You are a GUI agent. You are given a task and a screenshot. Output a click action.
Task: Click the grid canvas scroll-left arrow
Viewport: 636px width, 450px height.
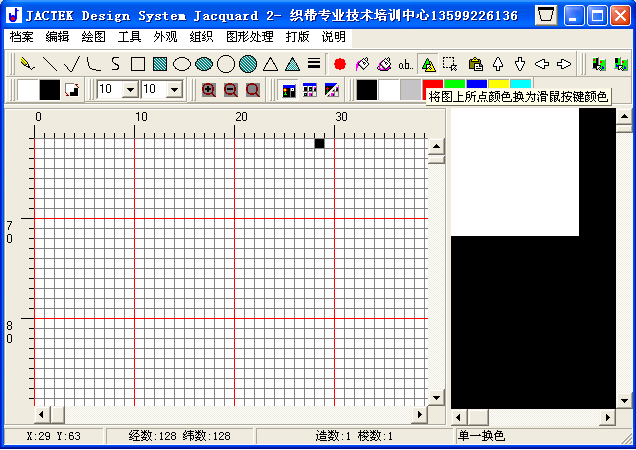coord(41,415)
